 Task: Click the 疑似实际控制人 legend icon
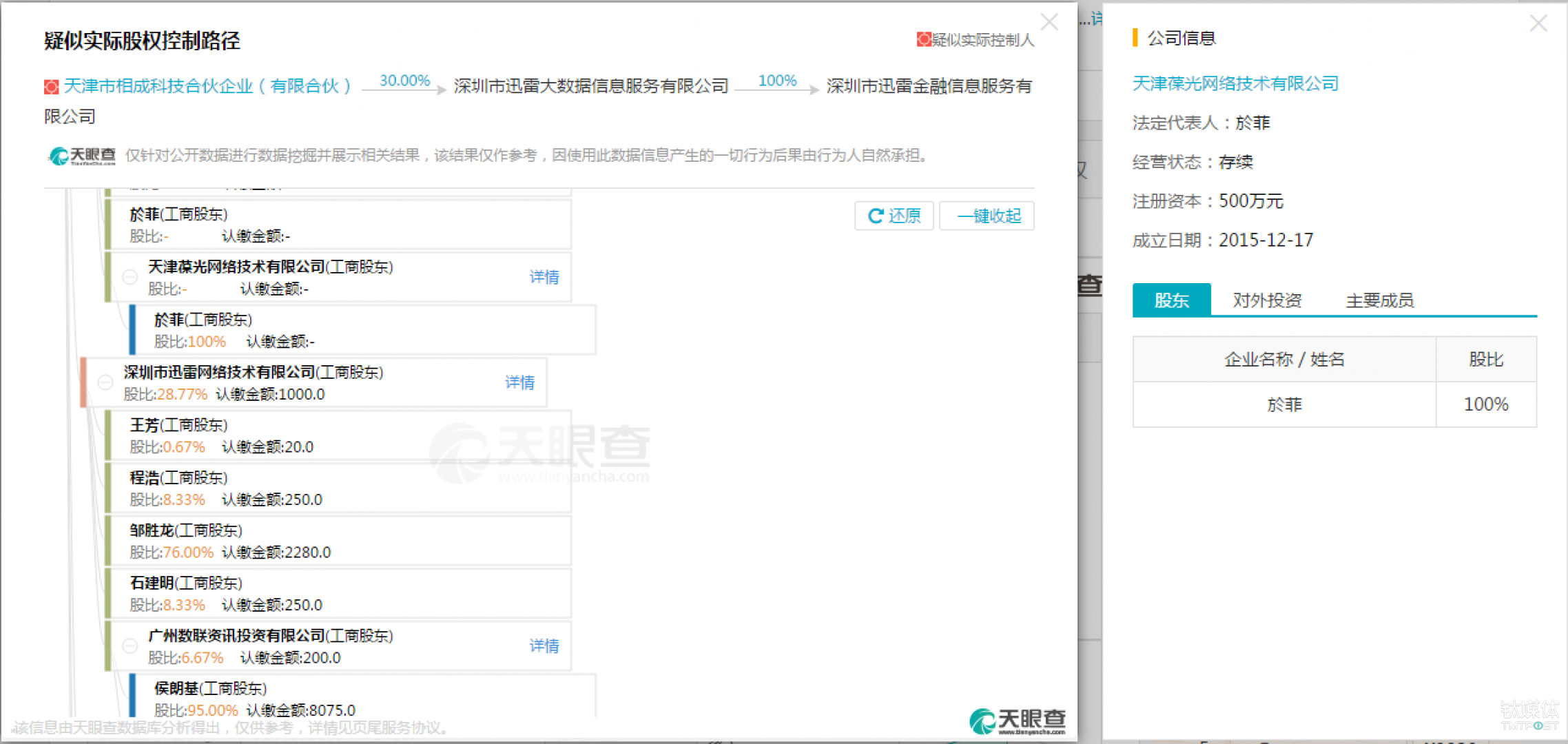click(x=923, y=40)
